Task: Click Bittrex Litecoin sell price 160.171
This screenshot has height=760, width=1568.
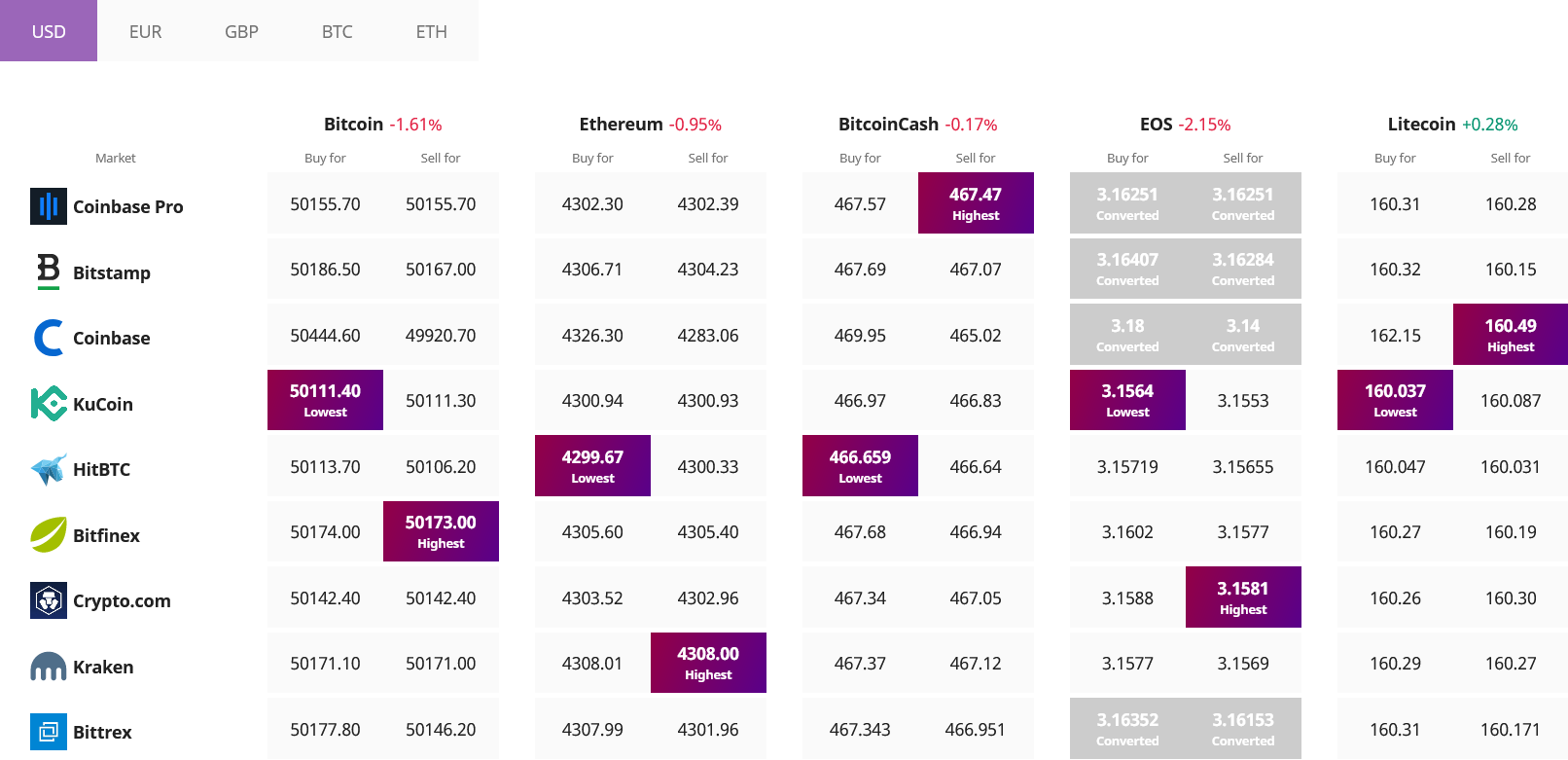Action: pyautogui.click(x=1511, y=730)
